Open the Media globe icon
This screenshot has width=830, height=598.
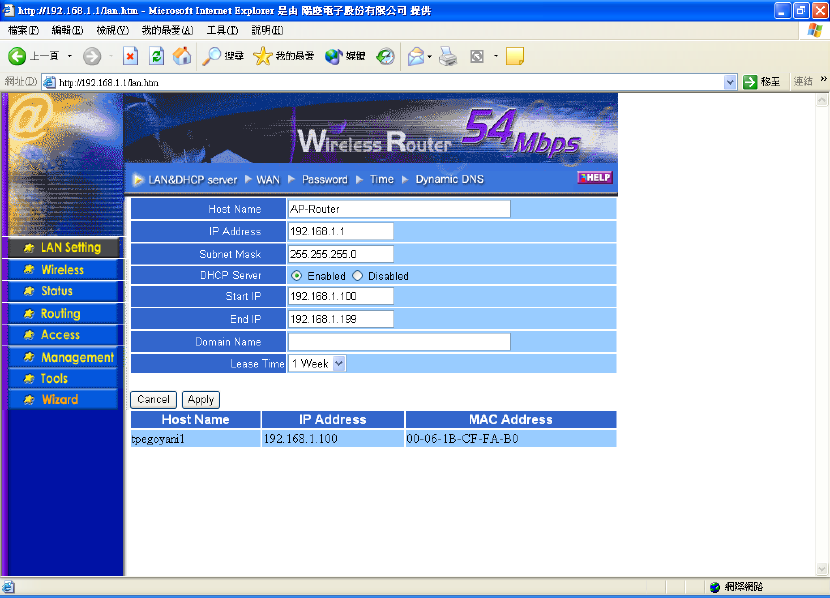333,56
